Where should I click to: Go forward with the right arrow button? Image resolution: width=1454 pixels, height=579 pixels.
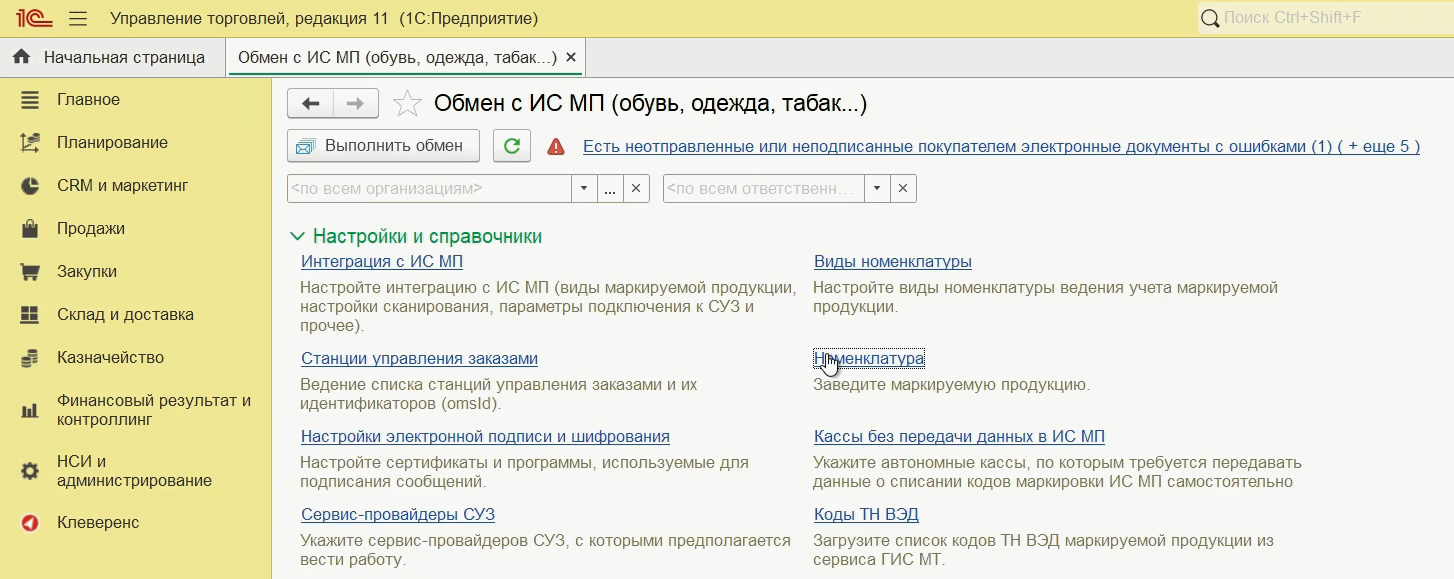click(x=356, y=103)
